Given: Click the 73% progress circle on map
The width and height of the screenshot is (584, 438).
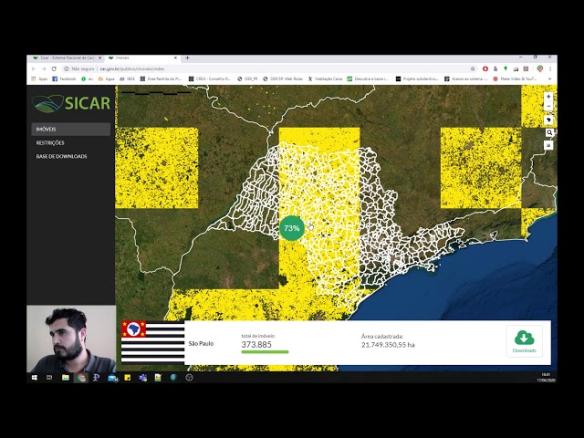Looking at the screenshot, I should pyautogui.click(x=292, y=228).
